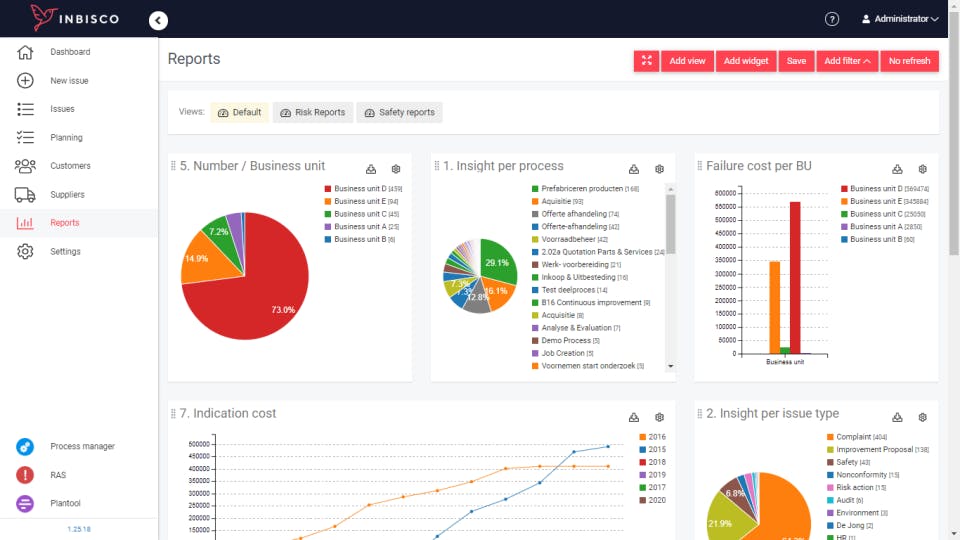Viewport: 960px width, 540px height.
Task: Toggle the 2015 series in Indication cost
Action: coord(652,449)
